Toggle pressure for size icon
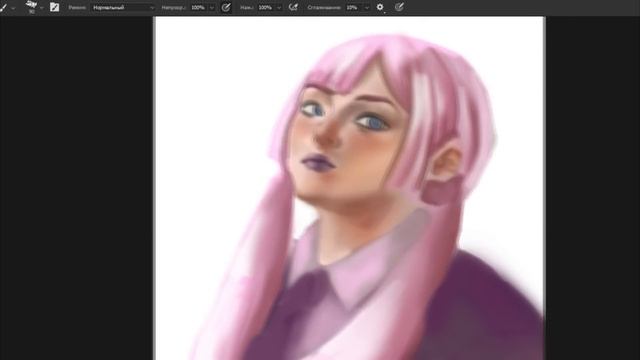Viewport: 640px width, 360px height. pyautogui.click(x=399, y=7)
